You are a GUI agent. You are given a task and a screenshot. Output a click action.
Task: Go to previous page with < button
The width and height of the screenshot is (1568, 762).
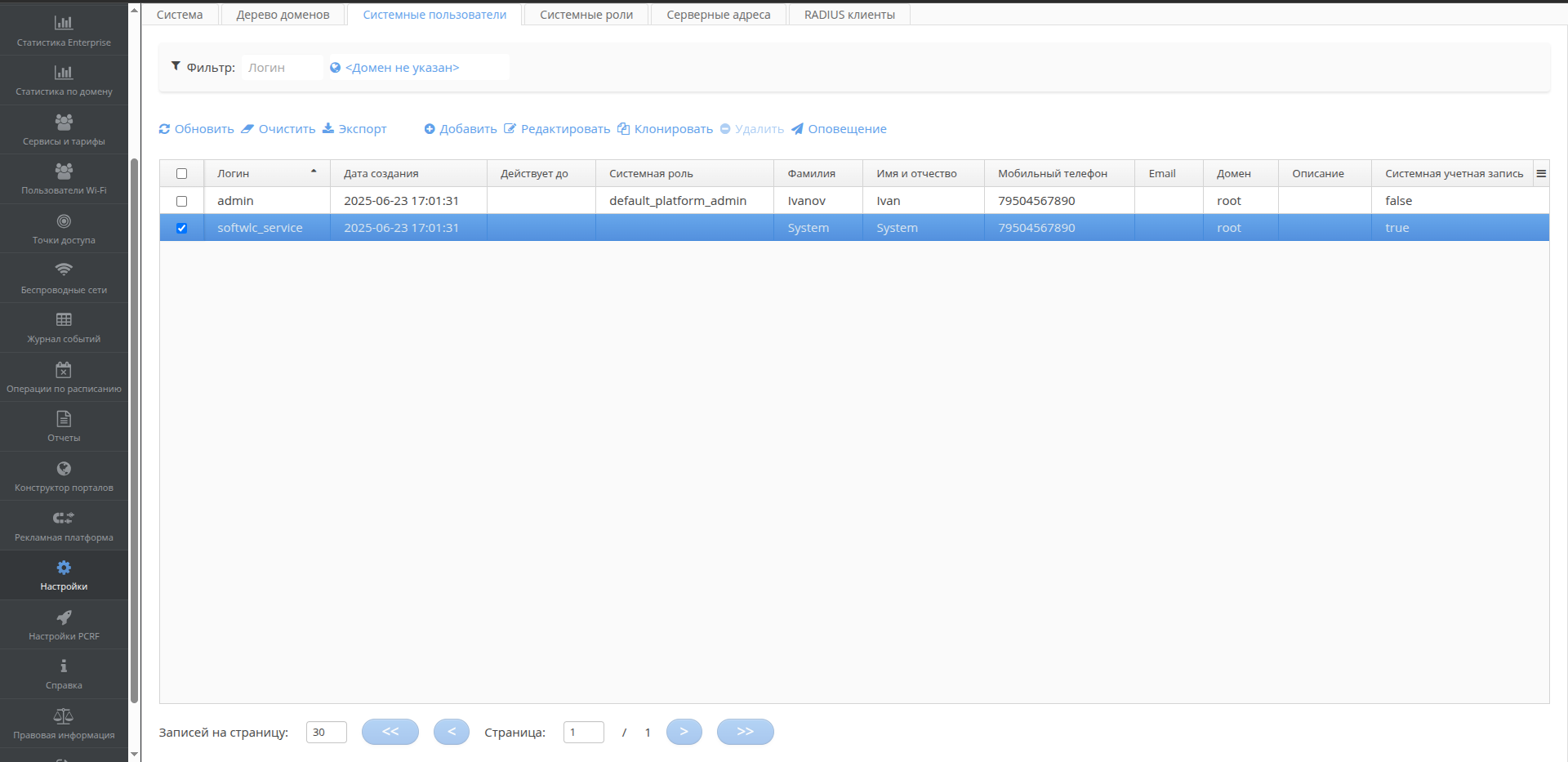point(452,732)
